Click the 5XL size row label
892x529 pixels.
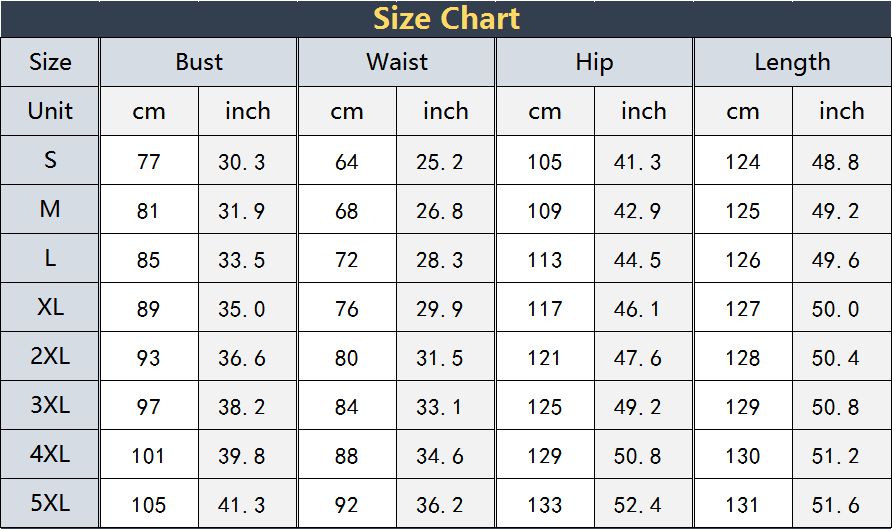50,503
